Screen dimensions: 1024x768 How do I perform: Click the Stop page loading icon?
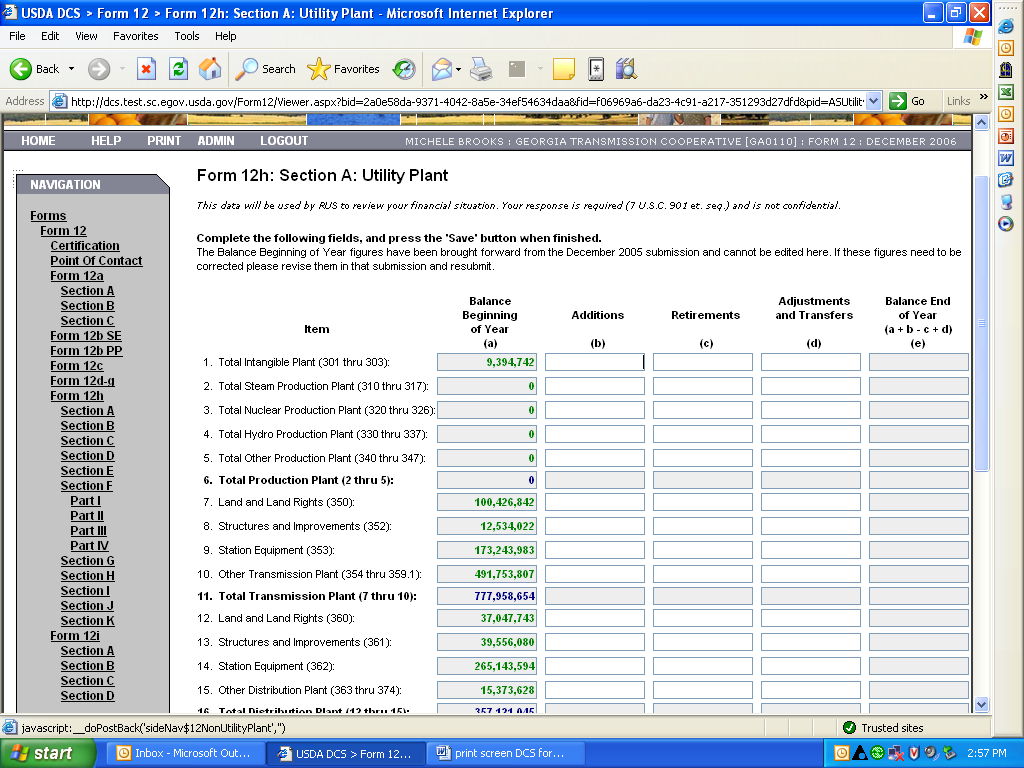point(146,69)
